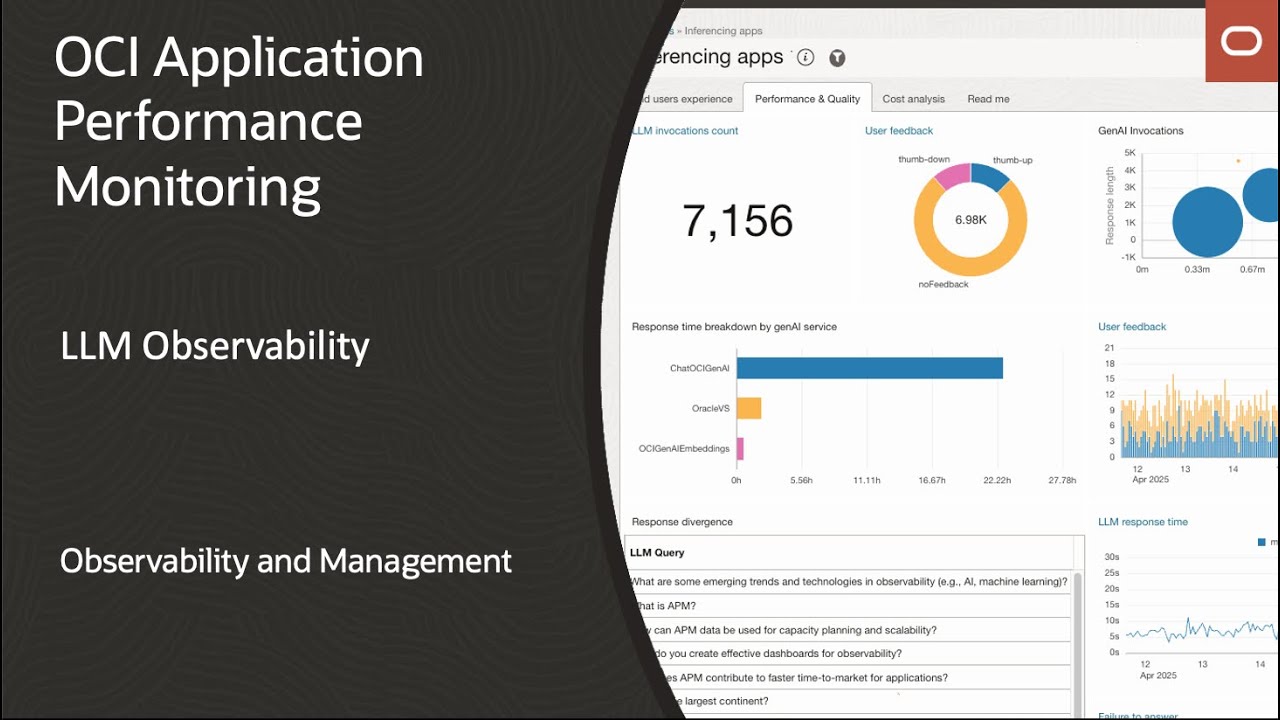Click the blue legend swatch in LLM response time
The width and height of the screenshot is (1280, 720).
tap(1262, 542)
